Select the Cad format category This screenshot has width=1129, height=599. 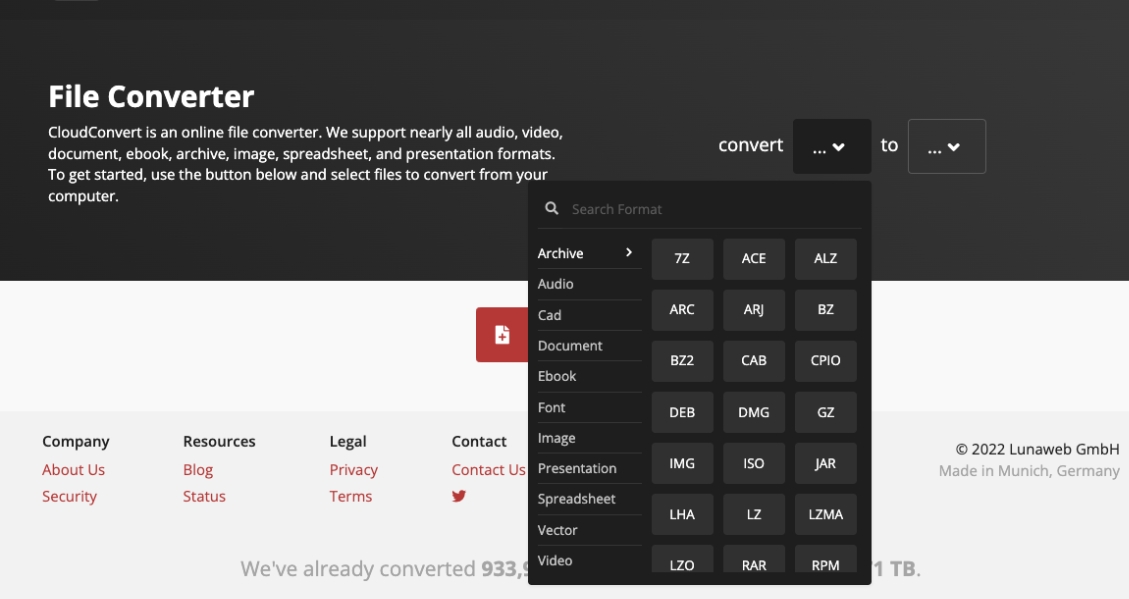coord(589,315)
